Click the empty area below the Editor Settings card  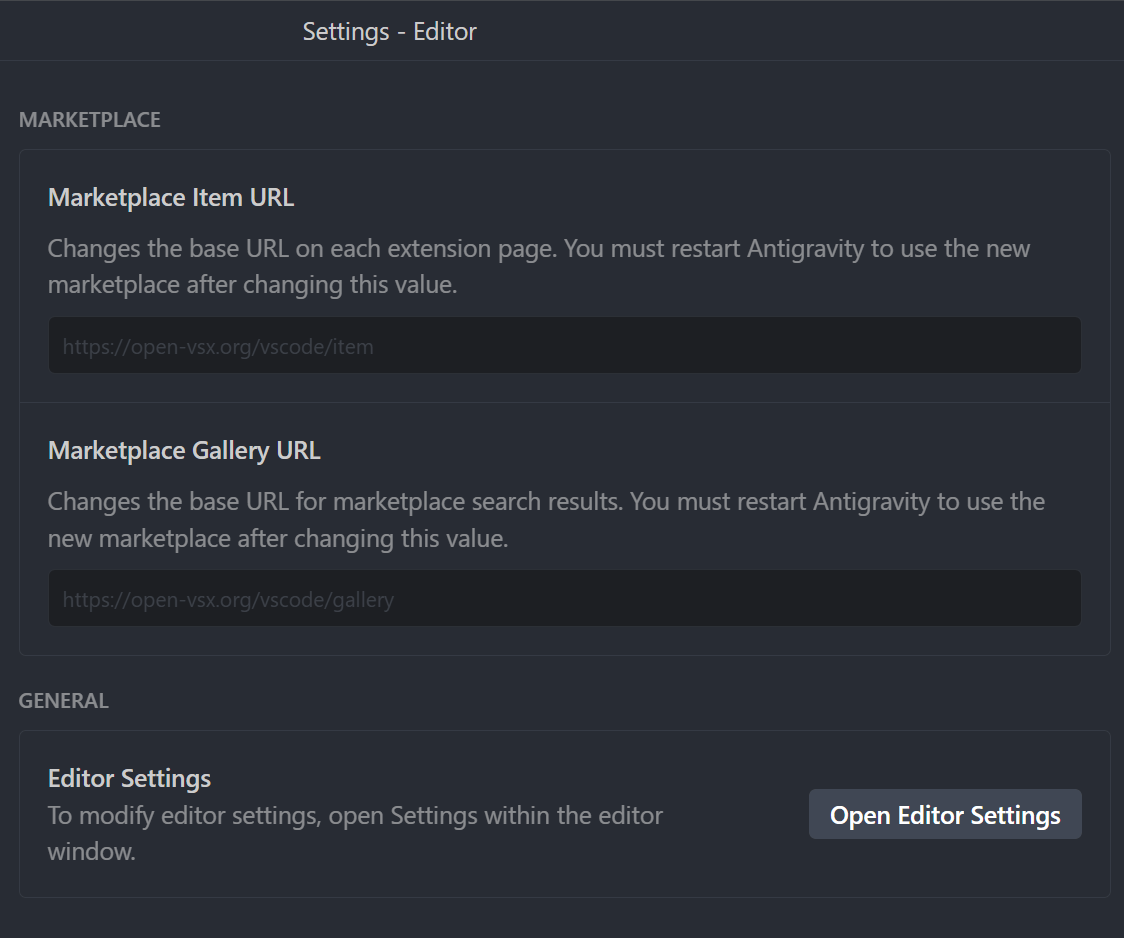click(562, 915)
